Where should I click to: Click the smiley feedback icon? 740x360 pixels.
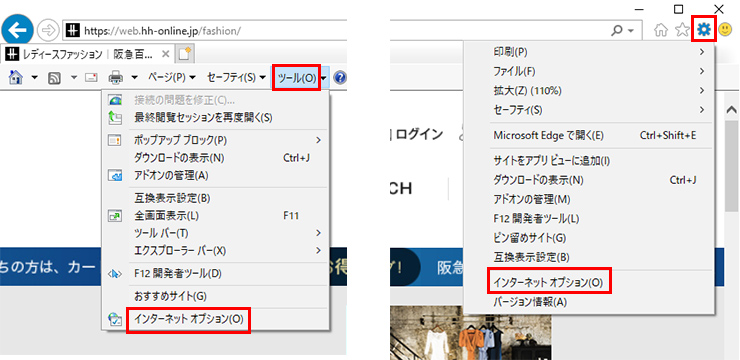pyautogui.click(x=725, y=31)
